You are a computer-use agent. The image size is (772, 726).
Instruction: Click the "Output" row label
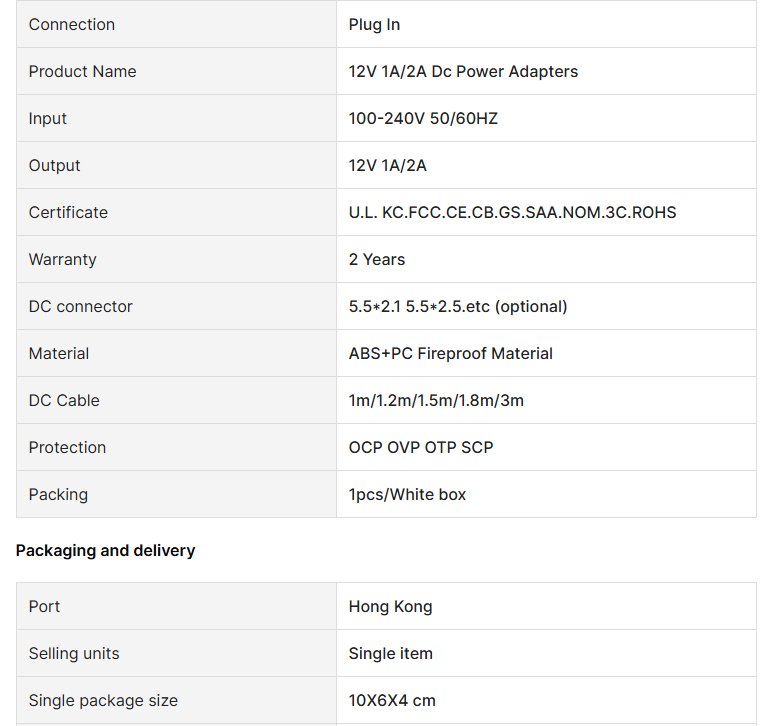pos(55,165)
